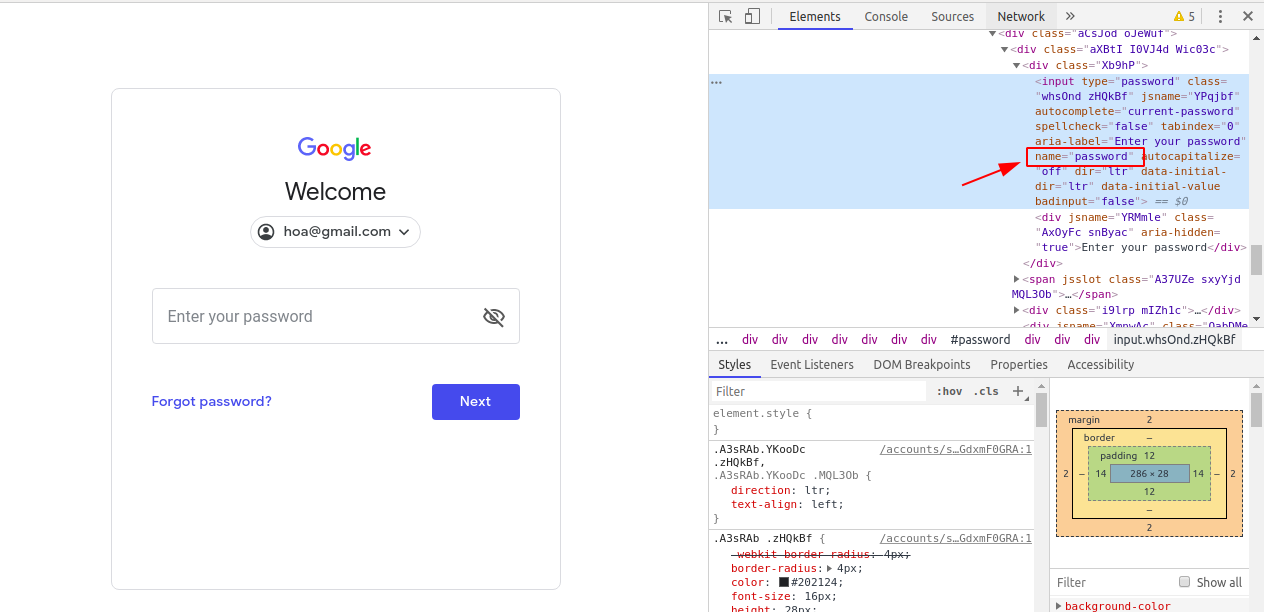The height and width of the screenshot is (612, 1264).
Task: Switch to the Elements tab
Action: (815, 16)
